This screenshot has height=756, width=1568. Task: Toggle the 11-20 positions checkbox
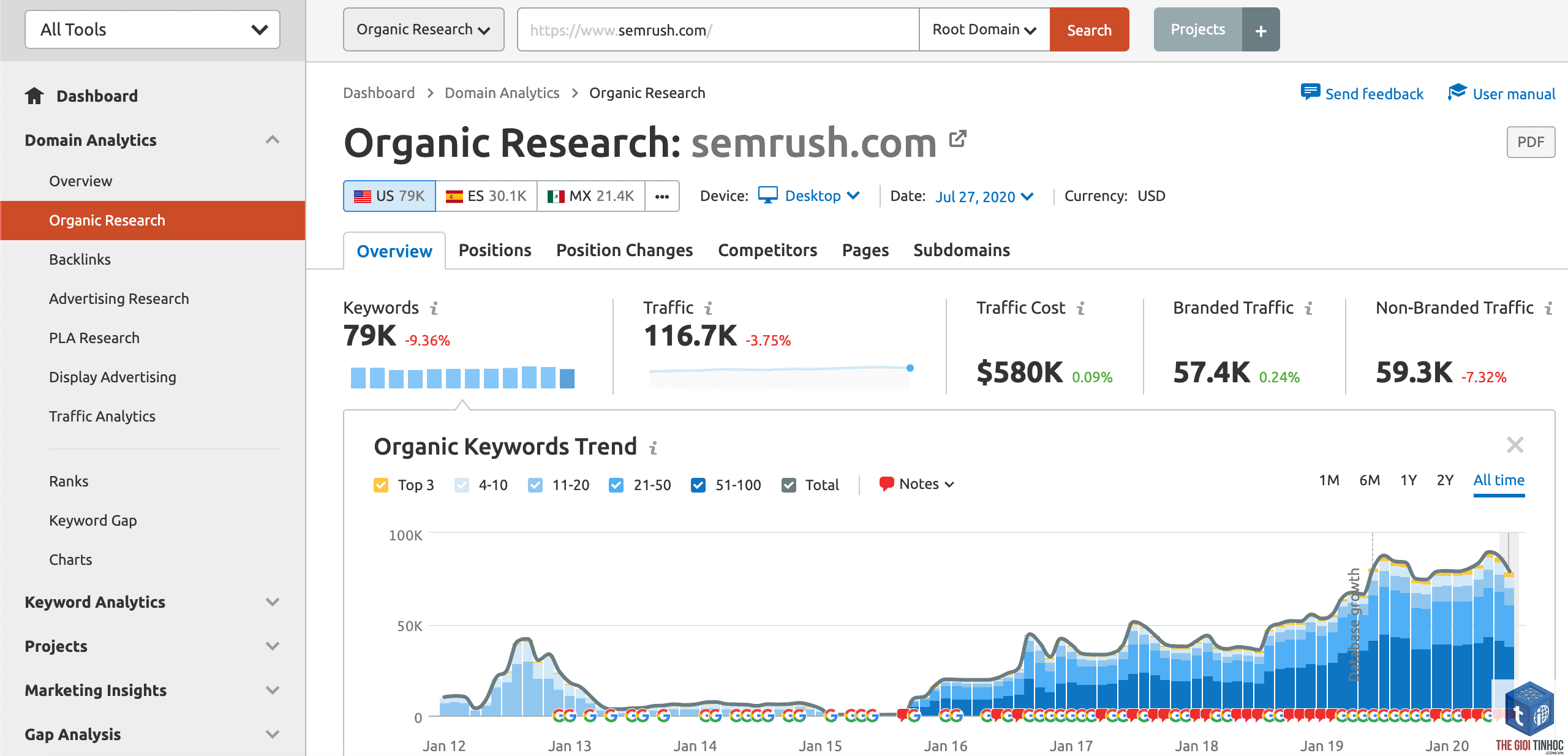535,485
